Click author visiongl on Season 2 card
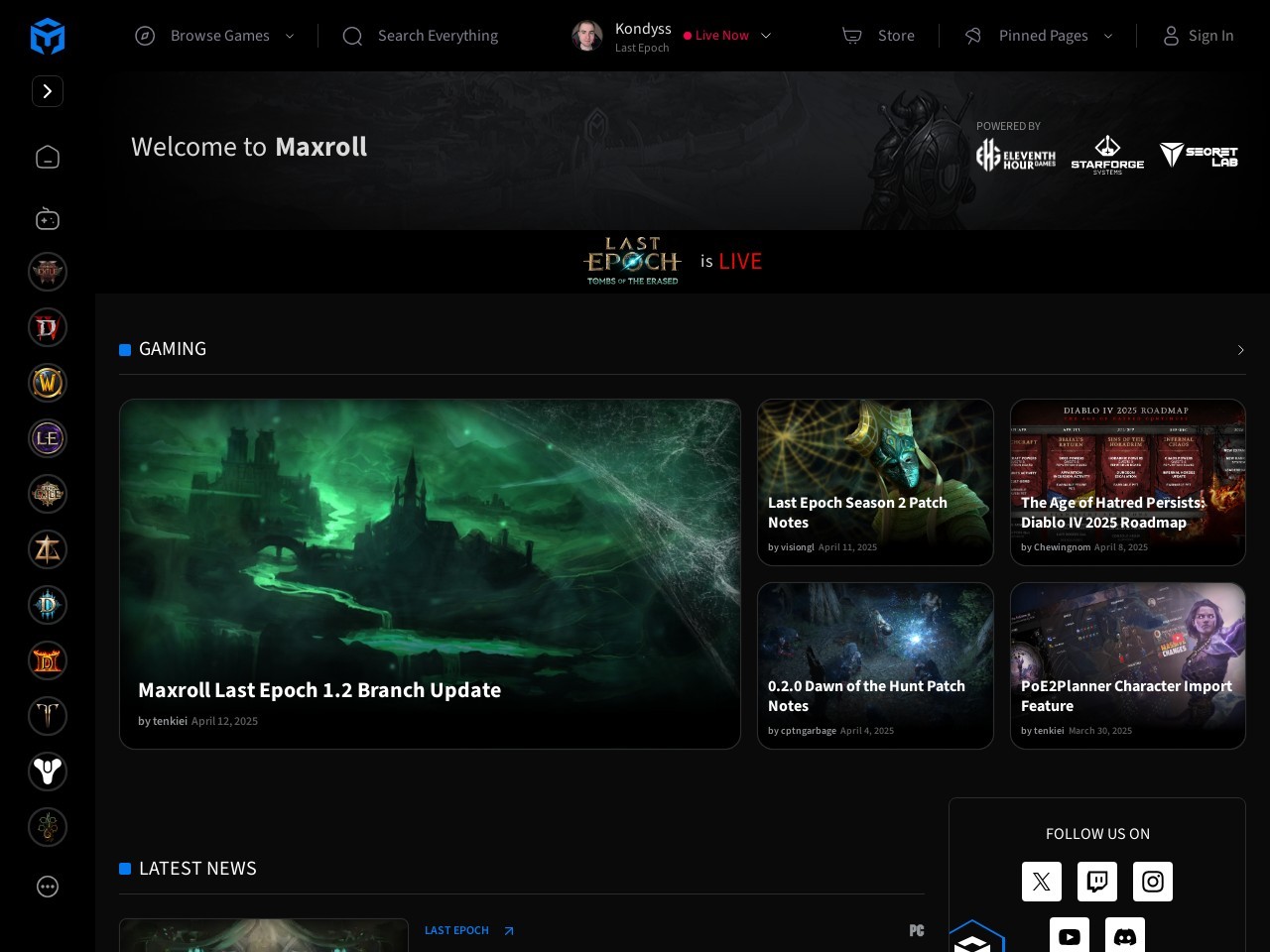The width and height of the screenshot is (1270, 952). 797,547
